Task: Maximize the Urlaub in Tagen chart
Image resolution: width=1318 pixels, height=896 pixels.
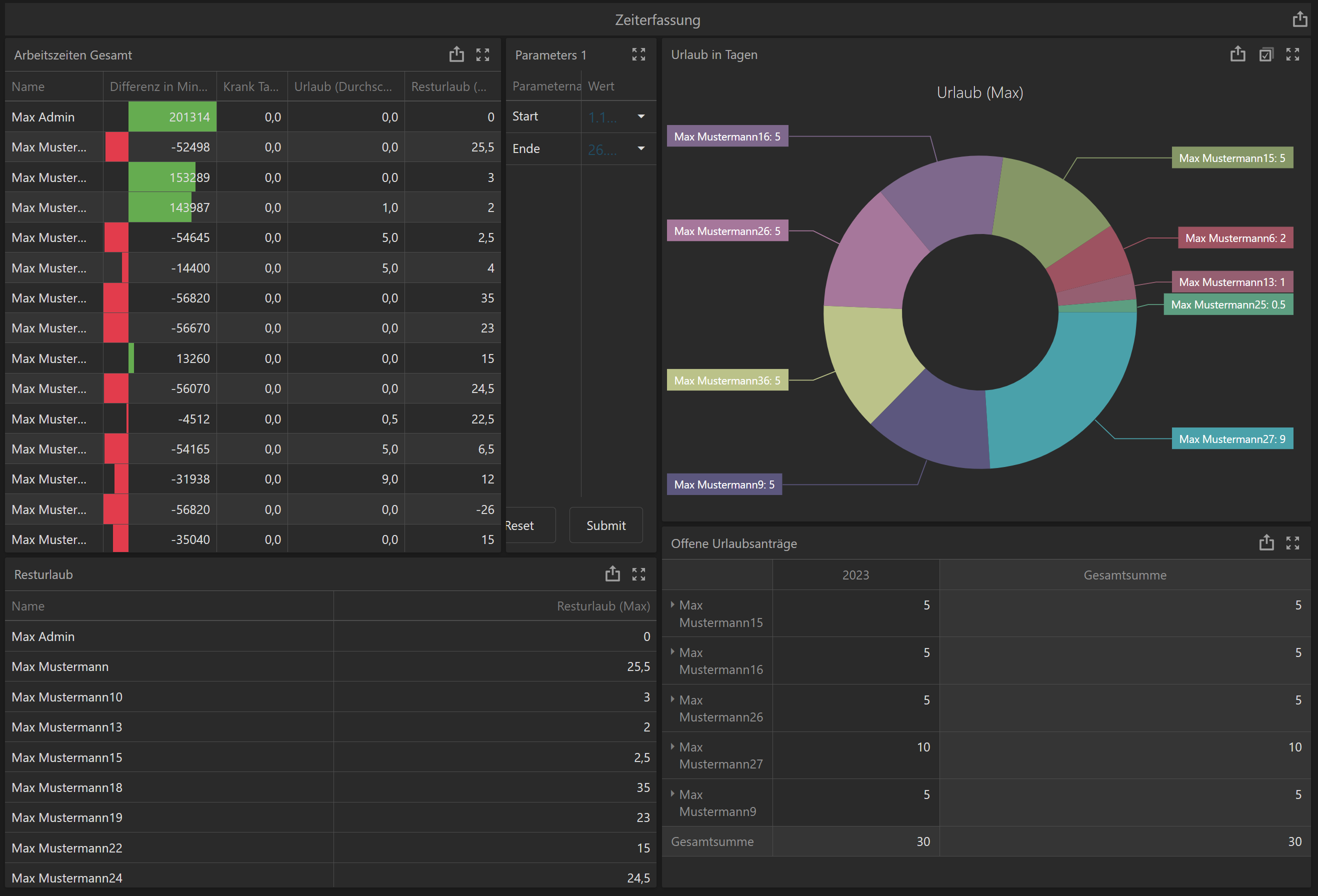Action: (x=1292, y=54)
